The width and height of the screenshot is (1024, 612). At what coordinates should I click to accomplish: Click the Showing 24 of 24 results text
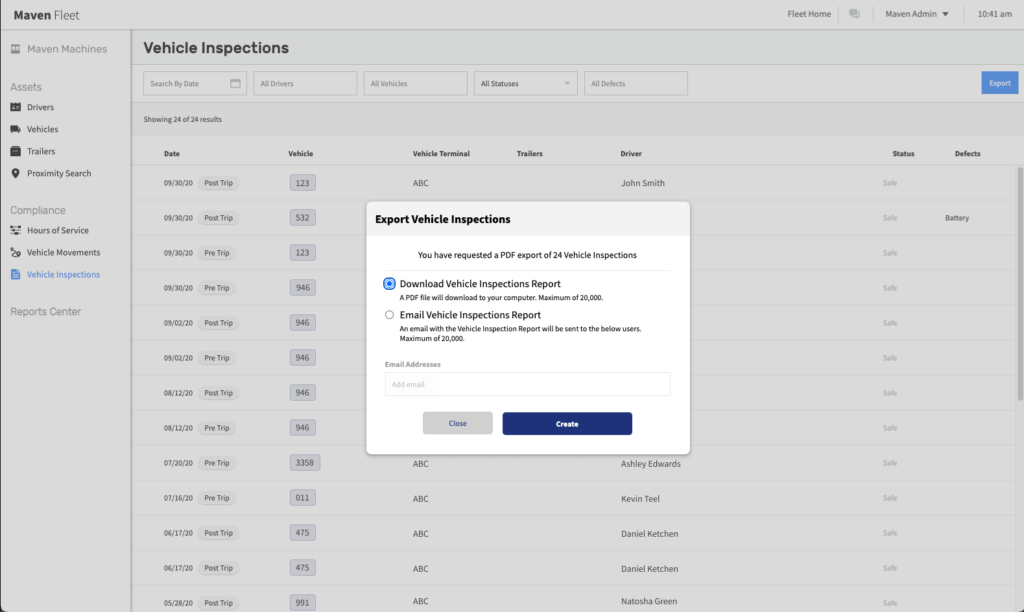click(183, 120)
